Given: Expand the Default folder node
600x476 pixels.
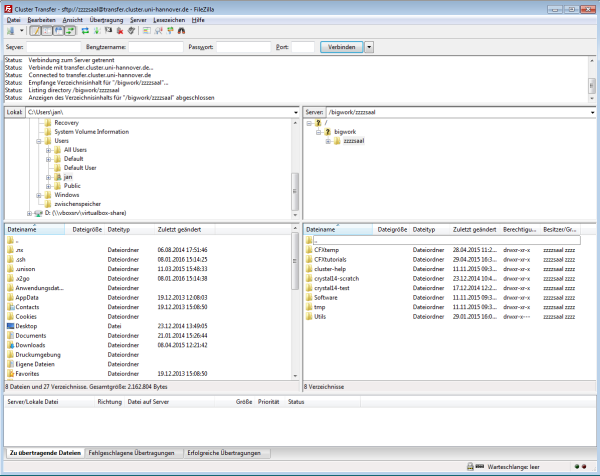Looking at the screenshot, I should click(48, 159).
